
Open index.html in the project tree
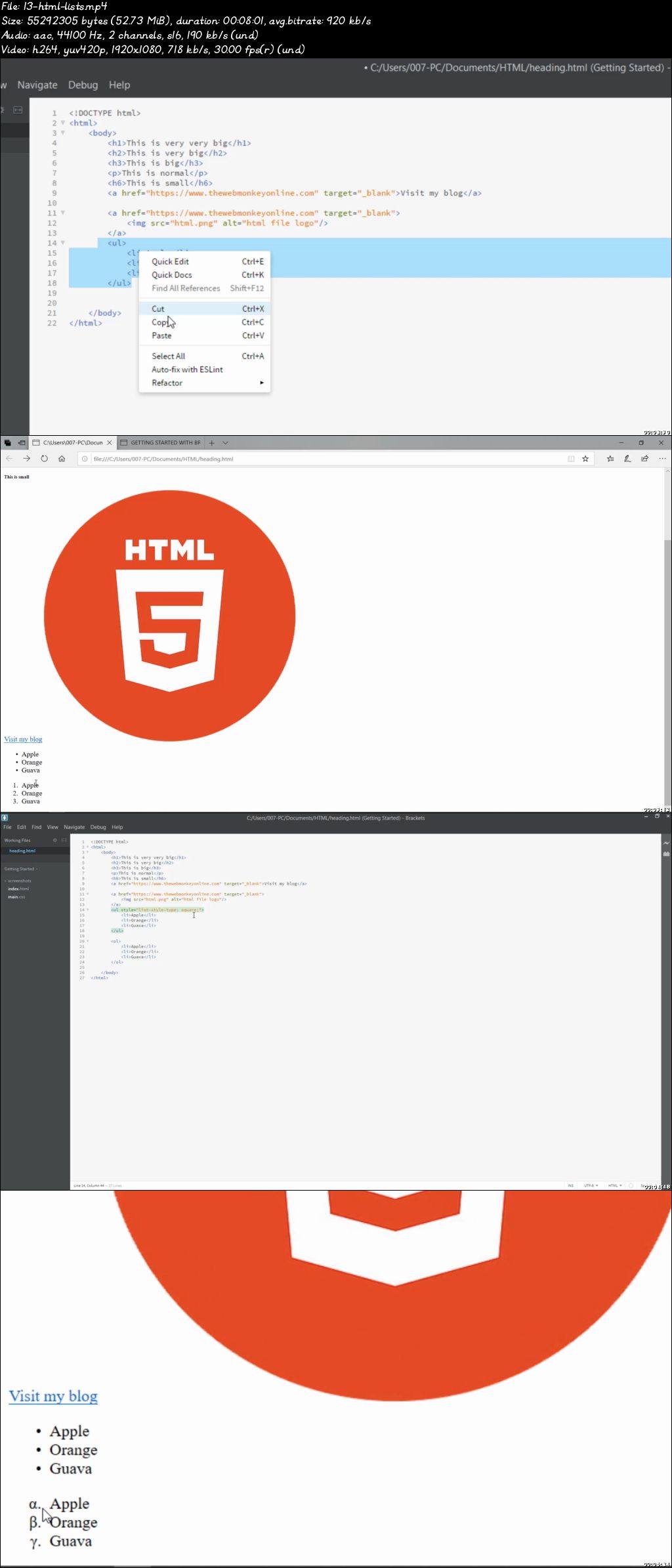click(x=18, y=889)
